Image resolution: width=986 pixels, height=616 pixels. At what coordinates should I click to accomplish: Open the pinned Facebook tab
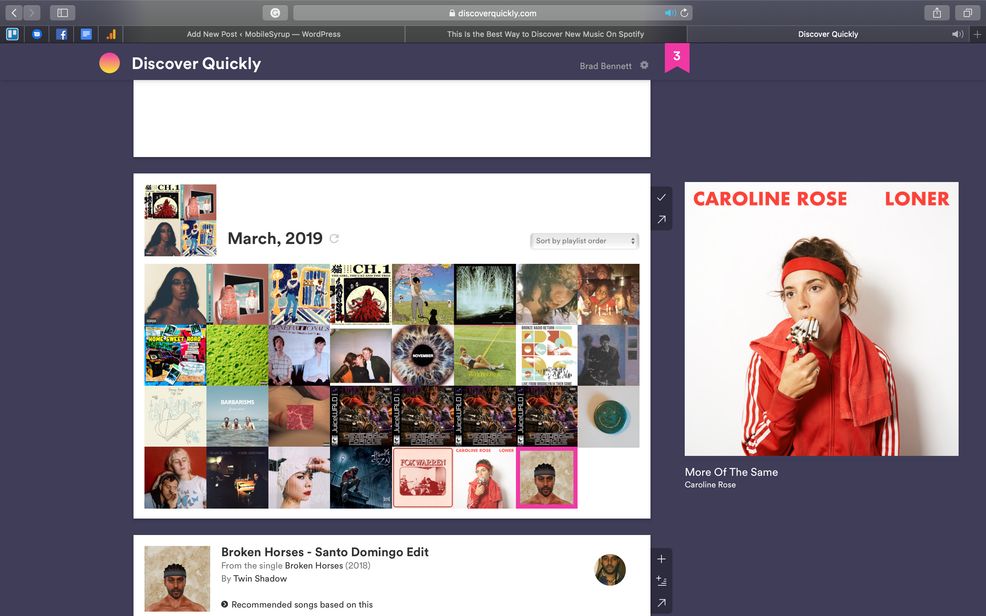point(62,34)
